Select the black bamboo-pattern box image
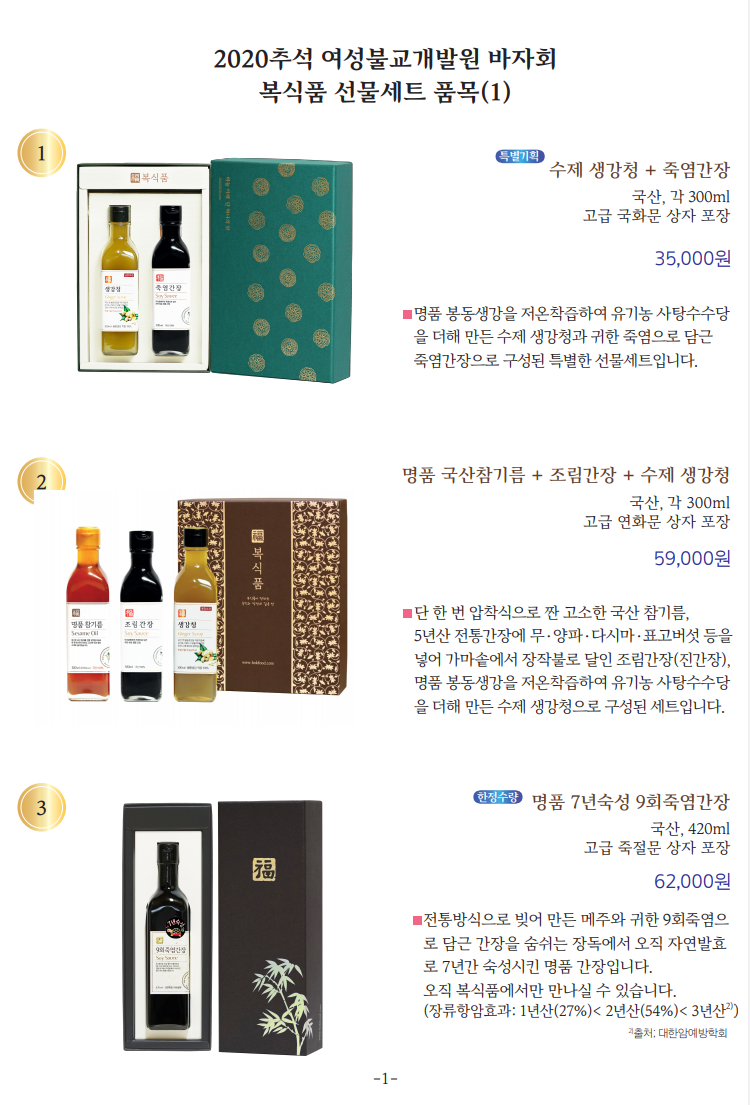The width and height of the screenshot is (750, 1105). coord(270,927)
